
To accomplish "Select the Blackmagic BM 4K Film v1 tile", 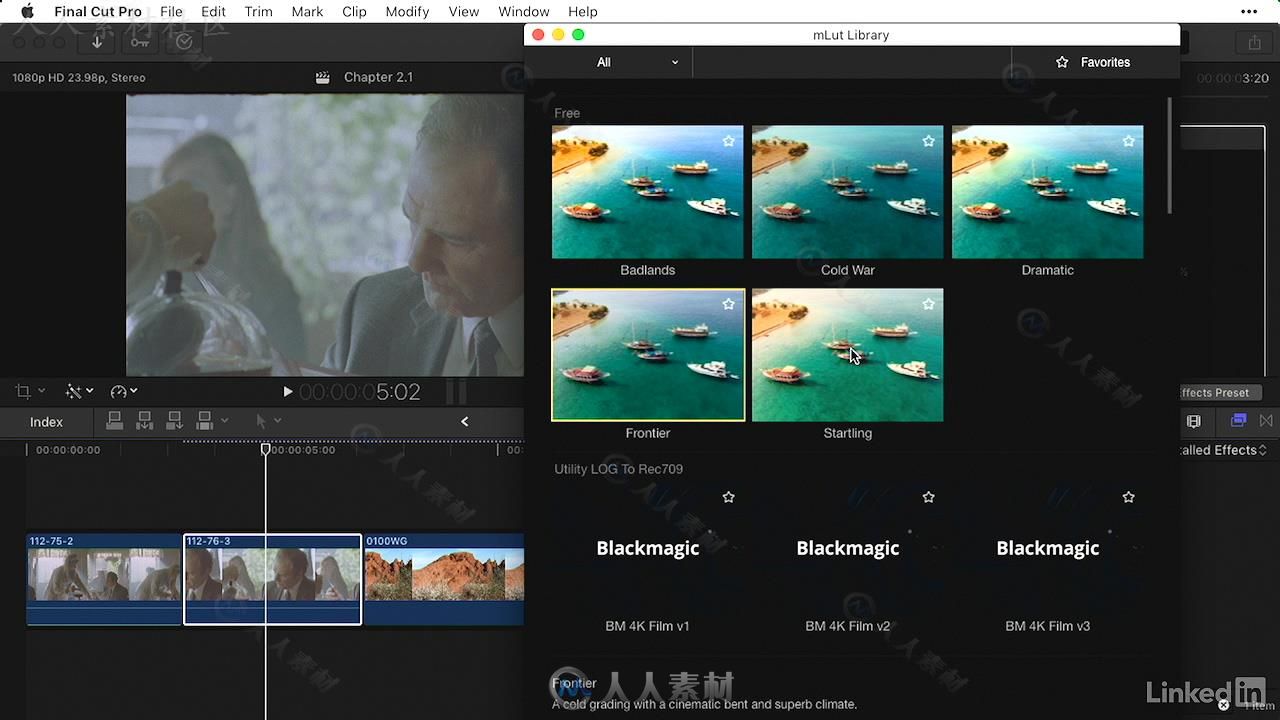I will click(648, 548).
